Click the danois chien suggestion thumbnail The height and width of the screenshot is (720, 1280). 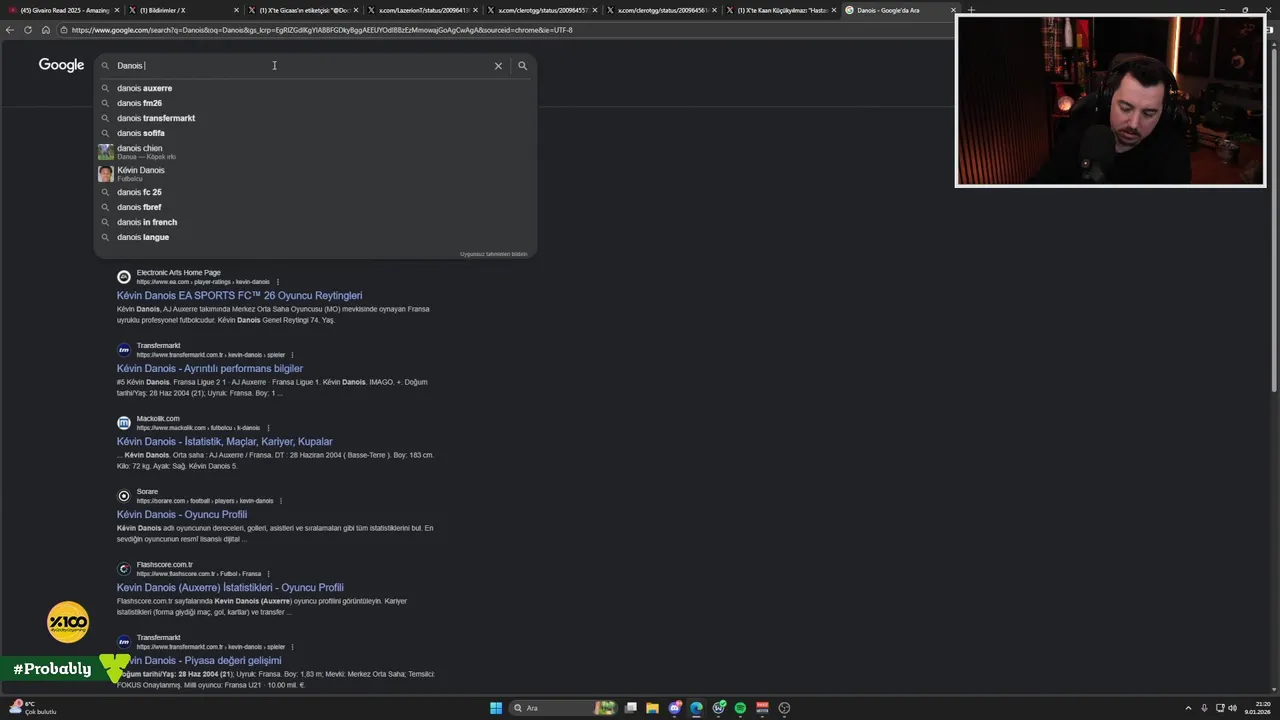(105, 151)
